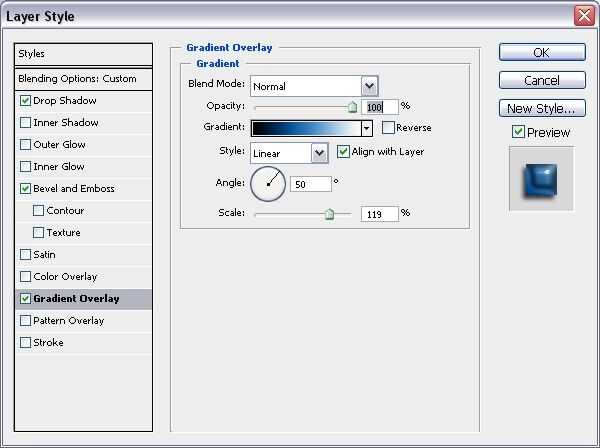Open the blue gradient swatch editor
This screenshot has width=600, height=448.
pyautogui.click(x=307, y=129)
